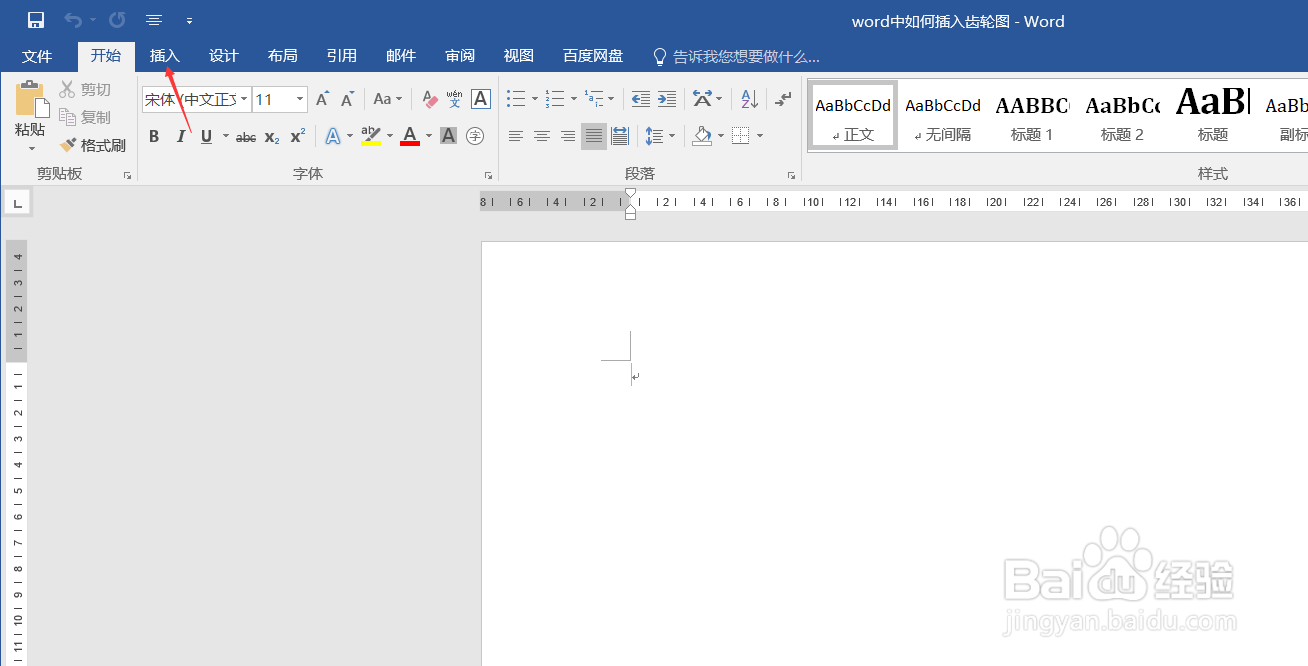Viewport: 1308px width, 666px height.
Task: Switch to the 插入 tab
Action: pyautogui.click(x=164, y=56)
